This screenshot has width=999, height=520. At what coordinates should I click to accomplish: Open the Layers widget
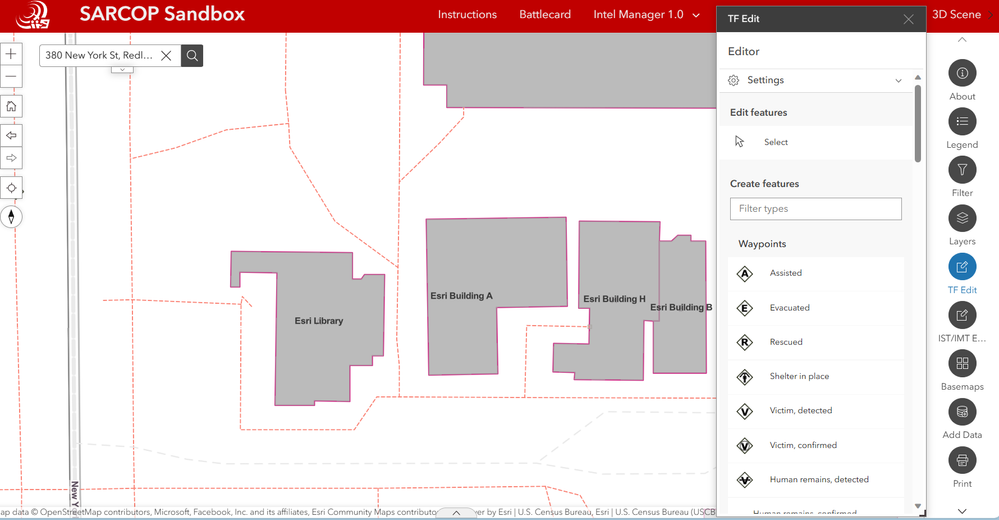click(x=962, y=219)
